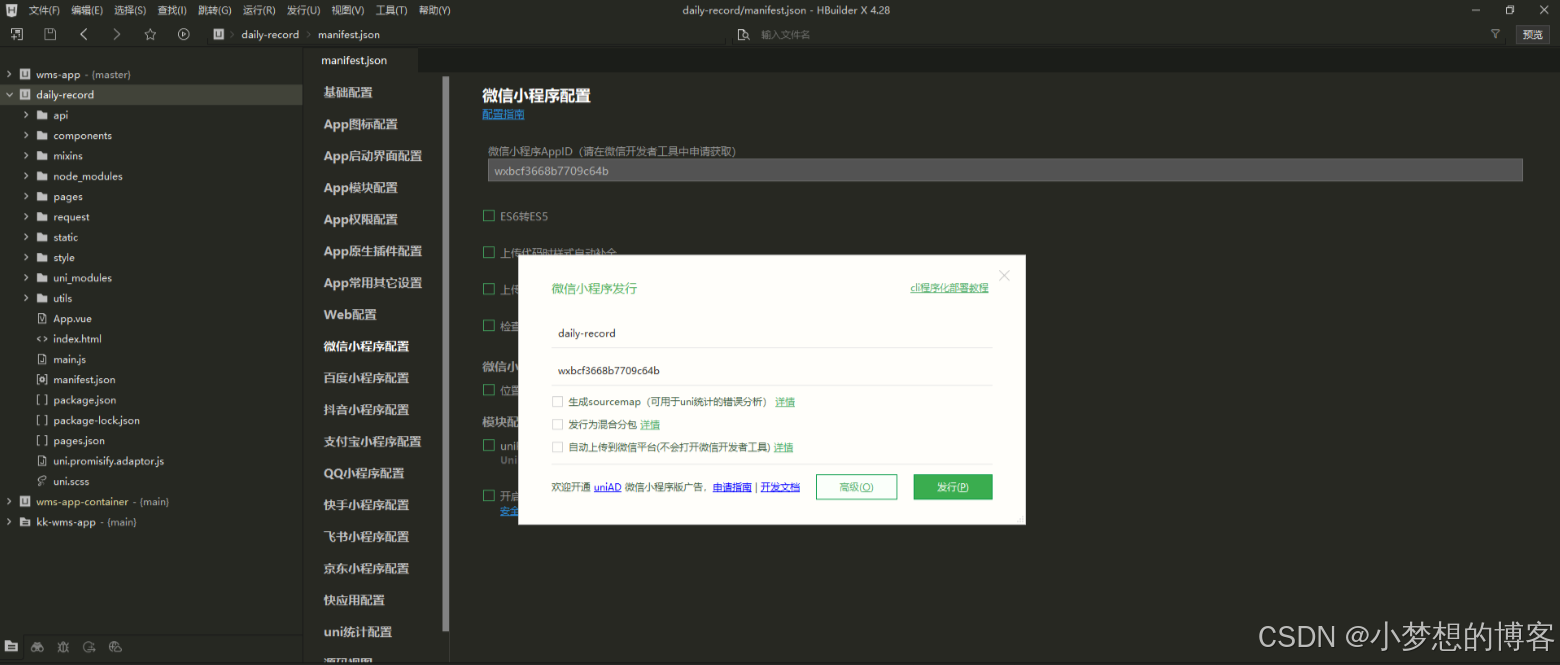Click the run play toolbar icon
The height and width of the screenshot is (665, 1560).
point(184,34)
